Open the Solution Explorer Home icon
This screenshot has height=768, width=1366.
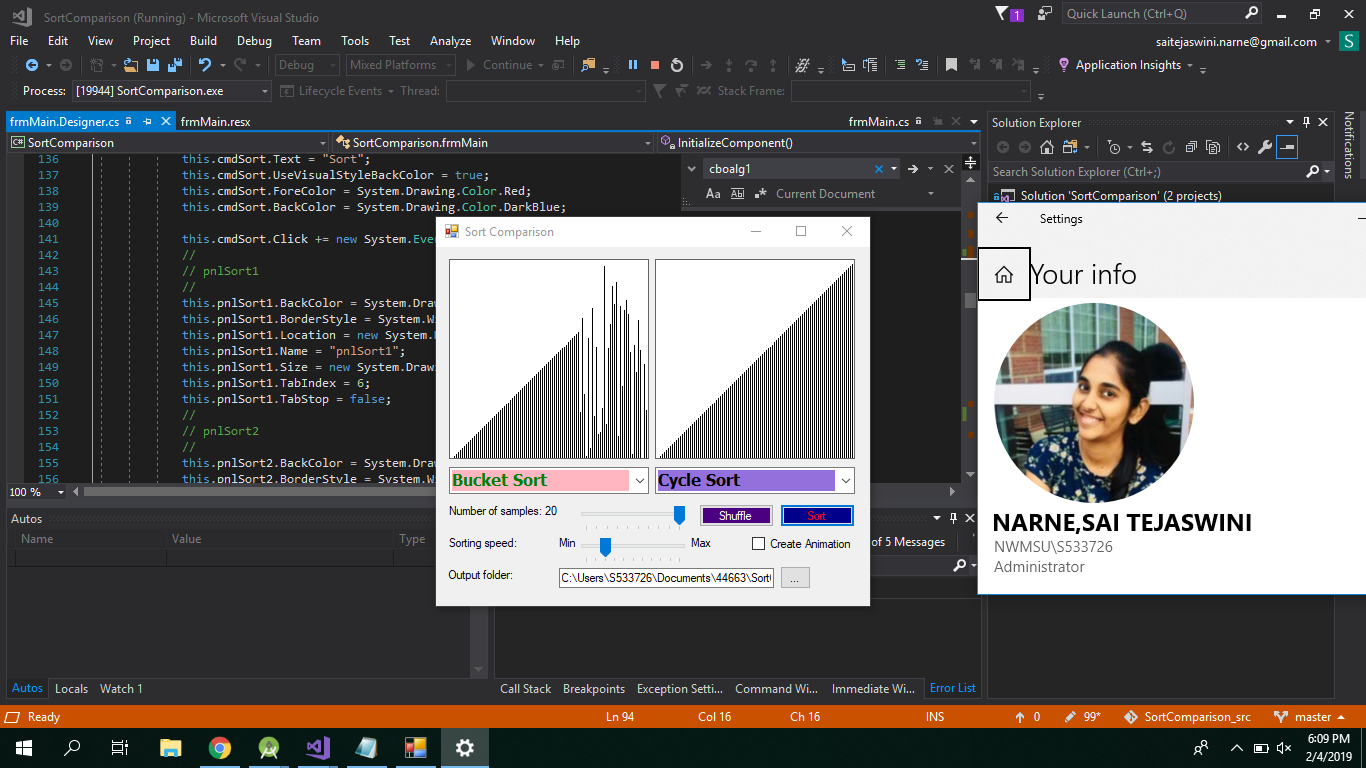1047,147
